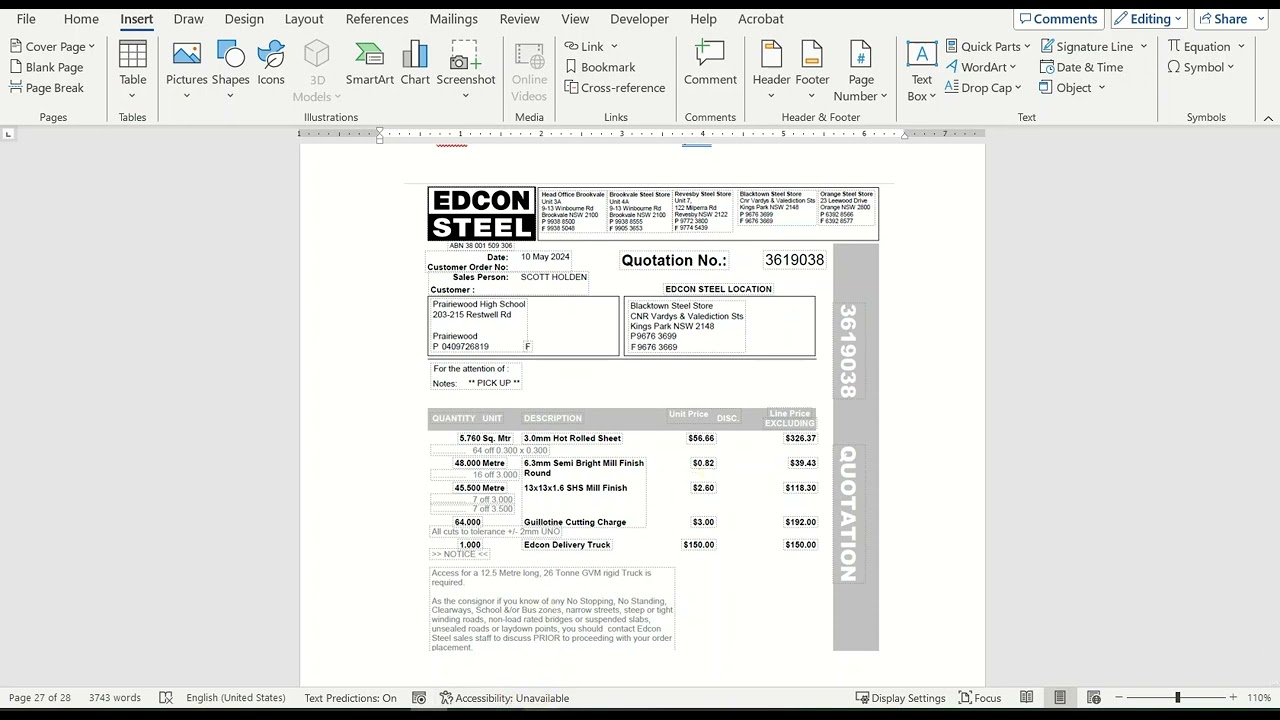Switch to the Acrobat tab
1280x720 pixels.
click(x=761, y=19)
